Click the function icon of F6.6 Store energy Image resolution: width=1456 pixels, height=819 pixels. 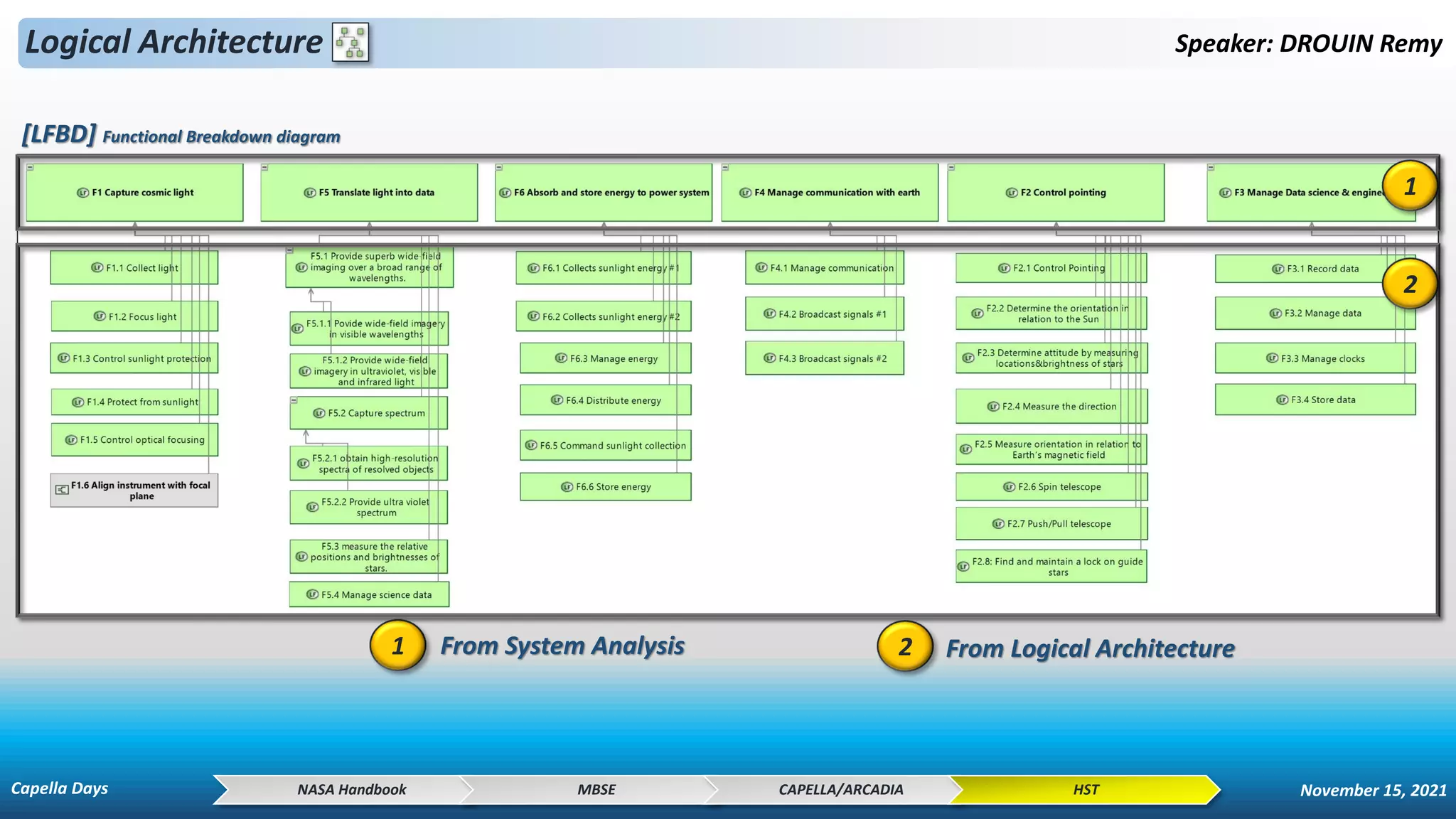click(x=567, y=487)
